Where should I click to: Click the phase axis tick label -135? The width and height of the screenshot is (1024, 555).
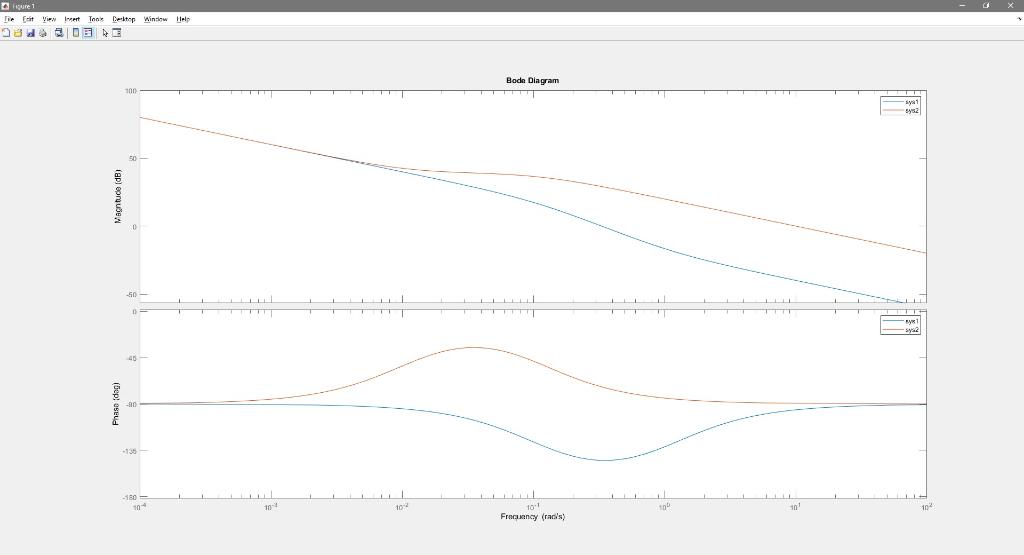pos(129,451)
